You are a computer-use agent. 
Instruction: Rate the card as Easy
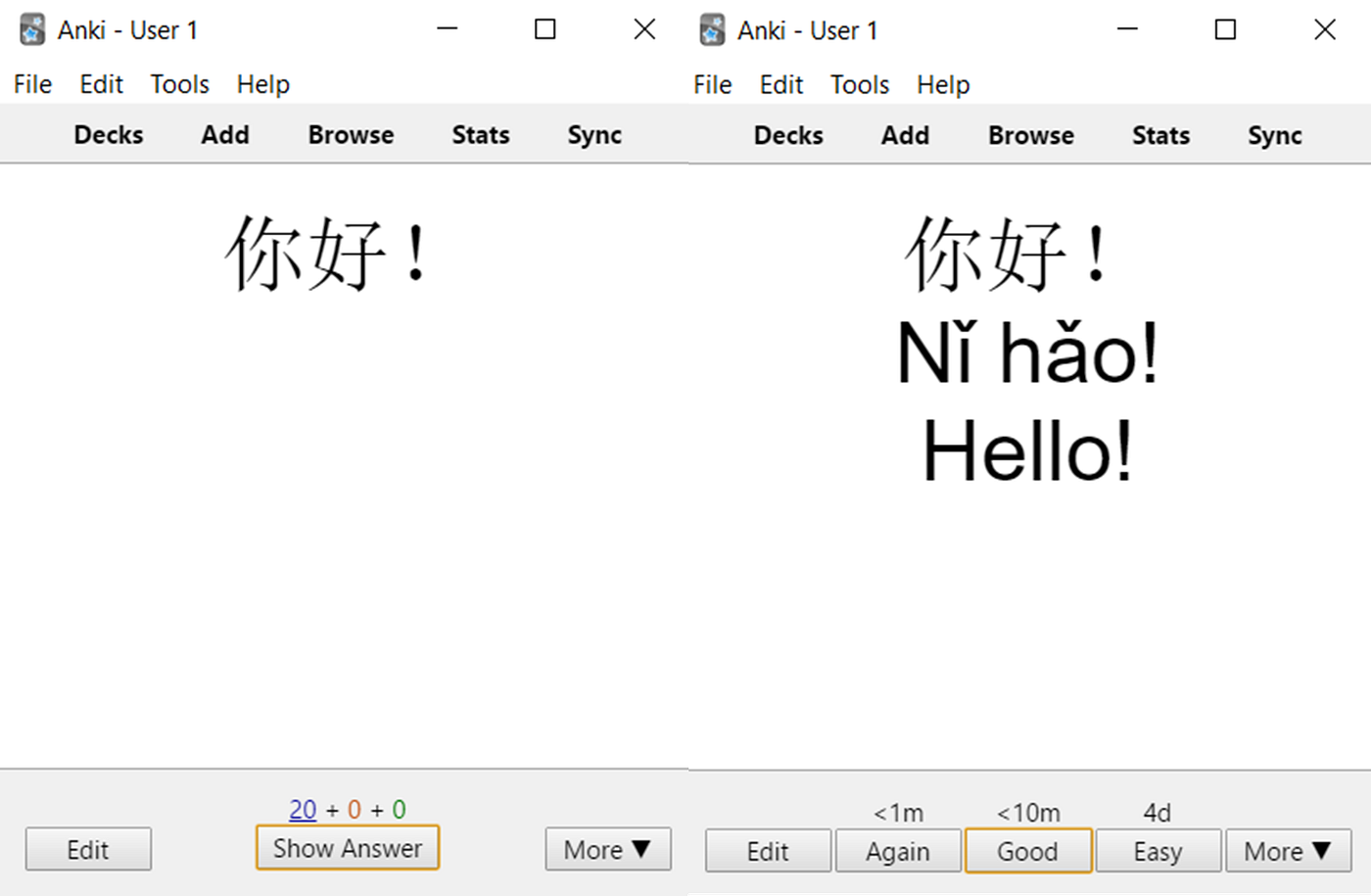pyautogui.click(x=1158, y=851)
